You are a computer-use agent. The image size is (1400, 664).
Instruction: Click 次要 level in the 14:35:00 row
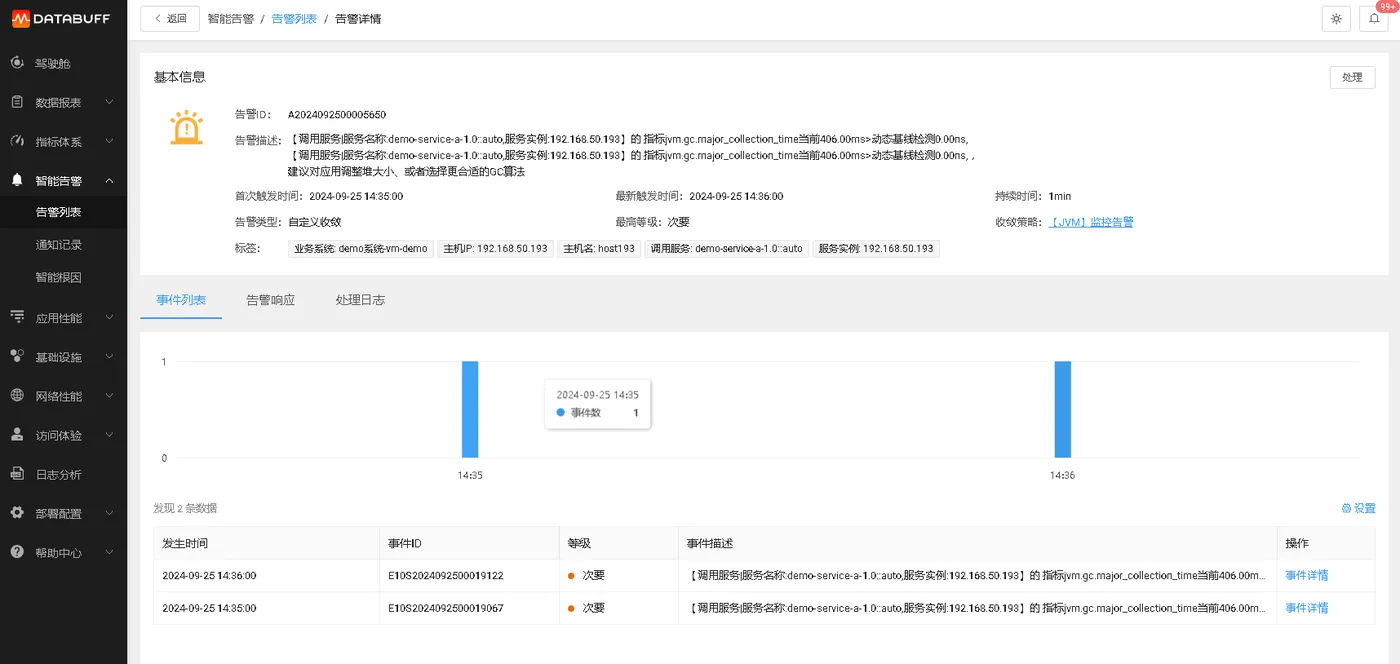click(594, 608)
